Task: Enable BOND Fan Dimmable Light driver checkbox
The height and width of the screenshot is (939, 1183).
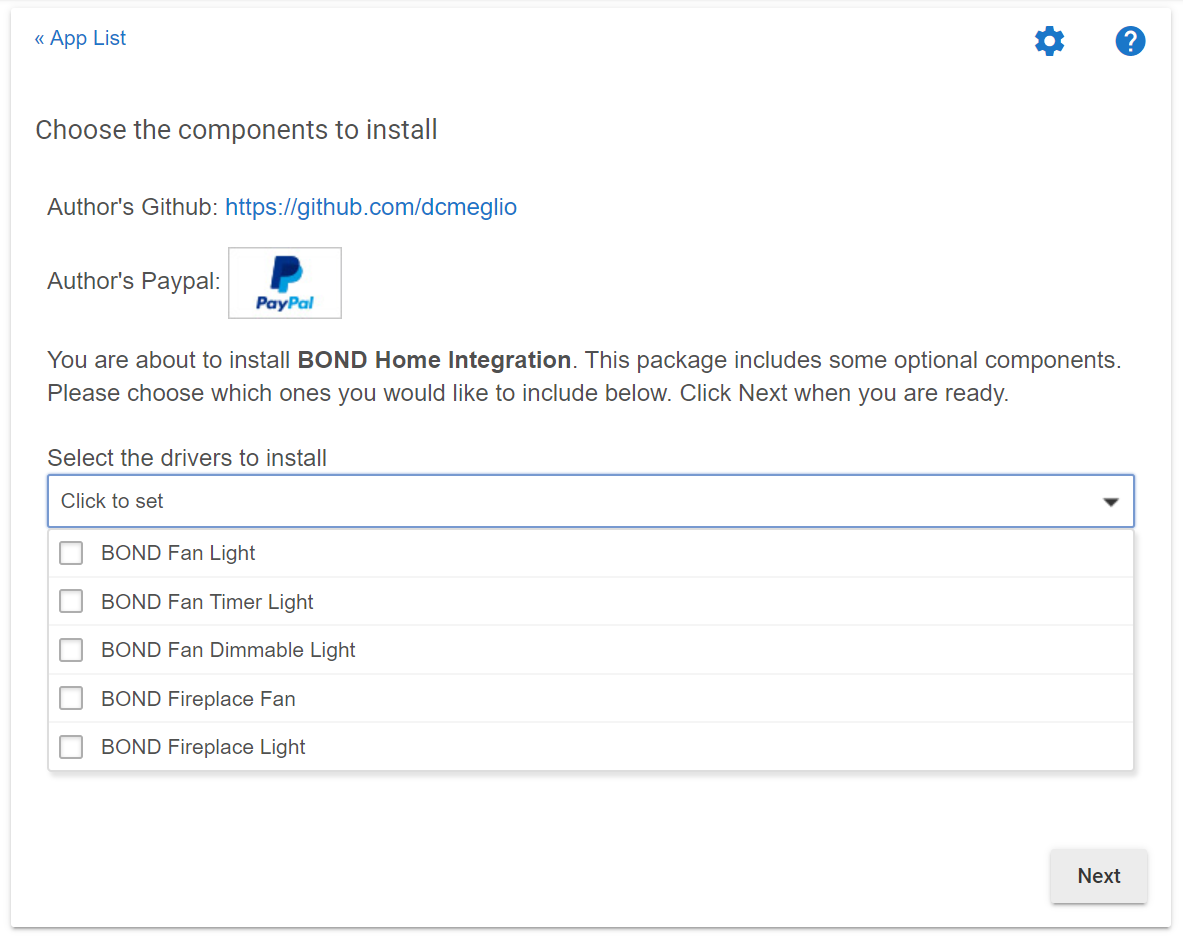Action: 71,649
